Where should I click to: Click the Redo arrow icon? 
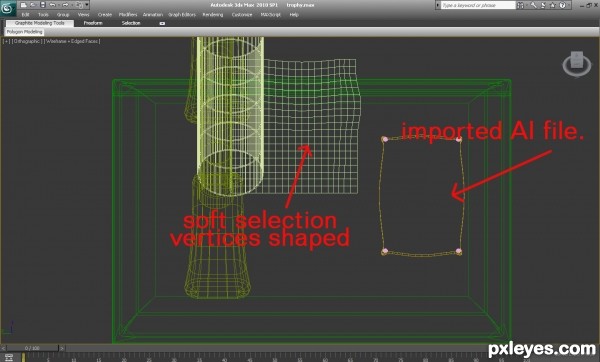[65, 5]
